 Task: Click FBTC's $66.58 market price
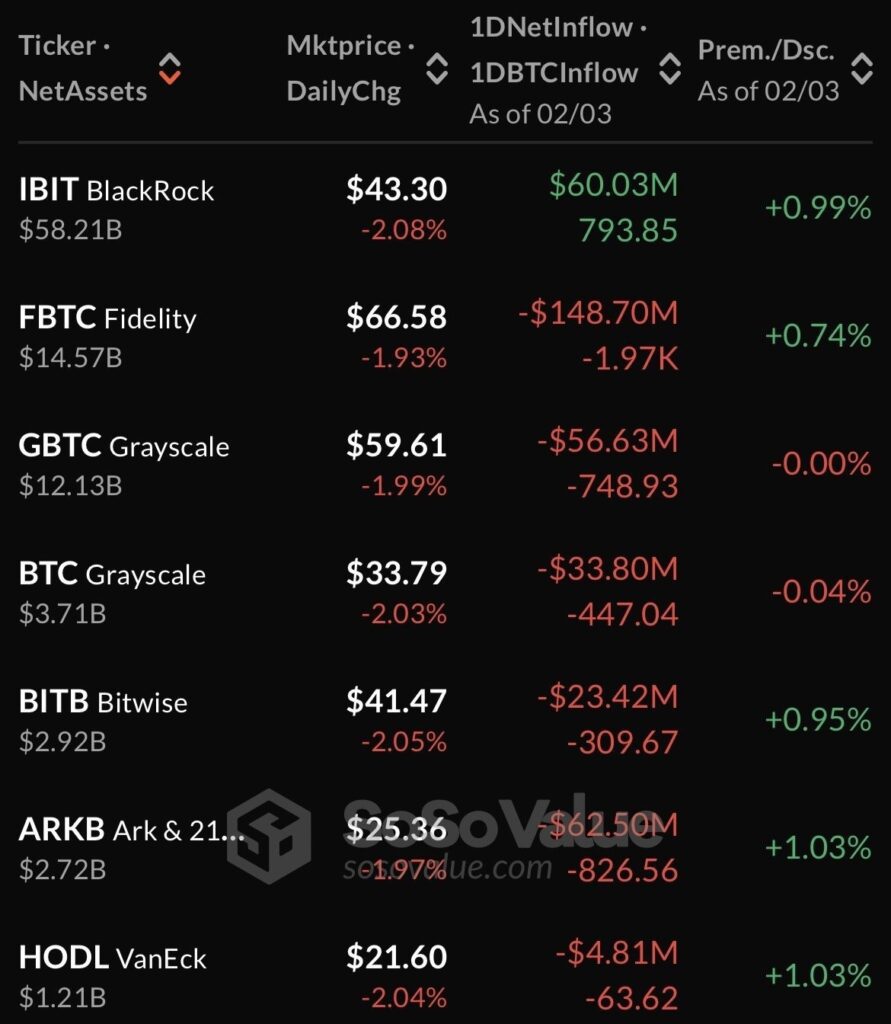coord(396,318)
